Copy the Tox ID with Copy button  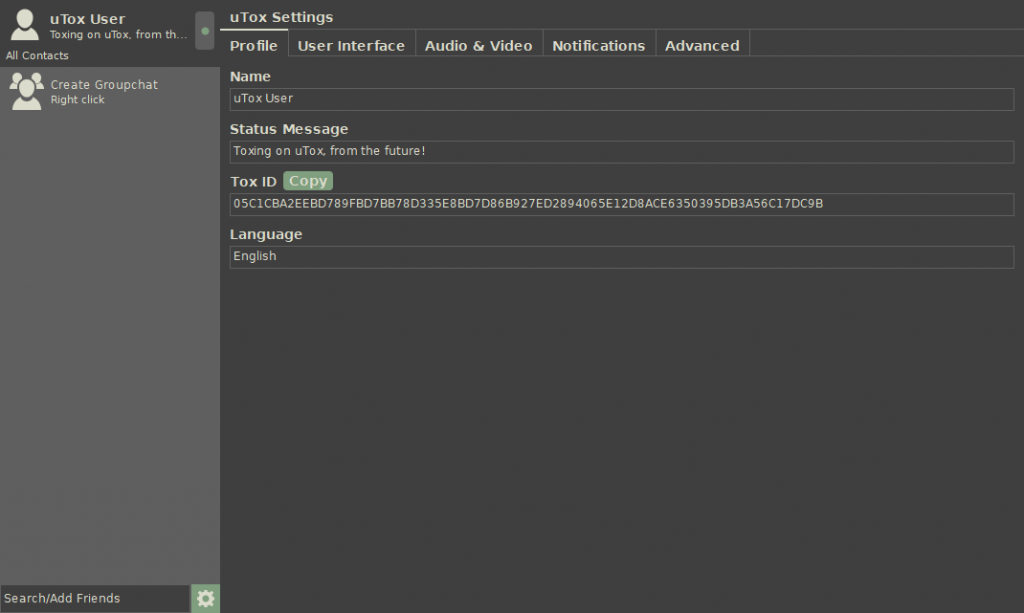308,181
